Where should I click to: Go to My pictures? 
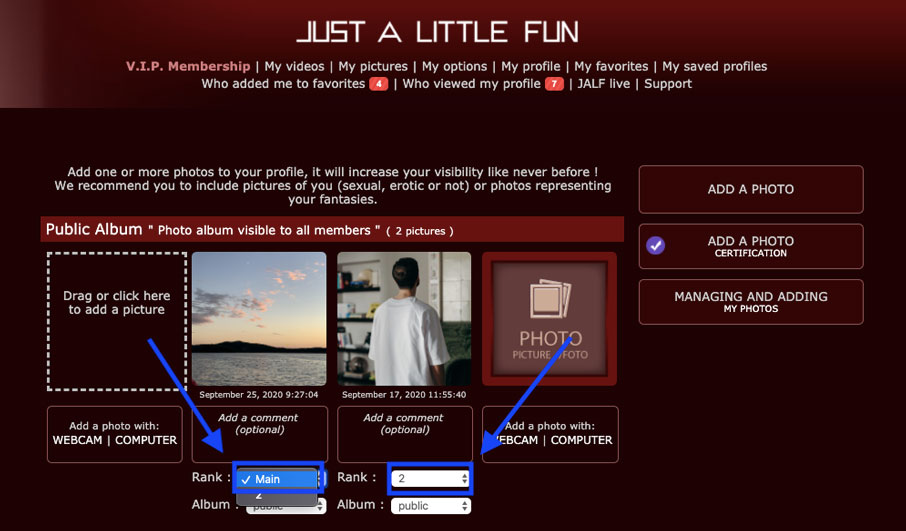click(x=373, y=66)
